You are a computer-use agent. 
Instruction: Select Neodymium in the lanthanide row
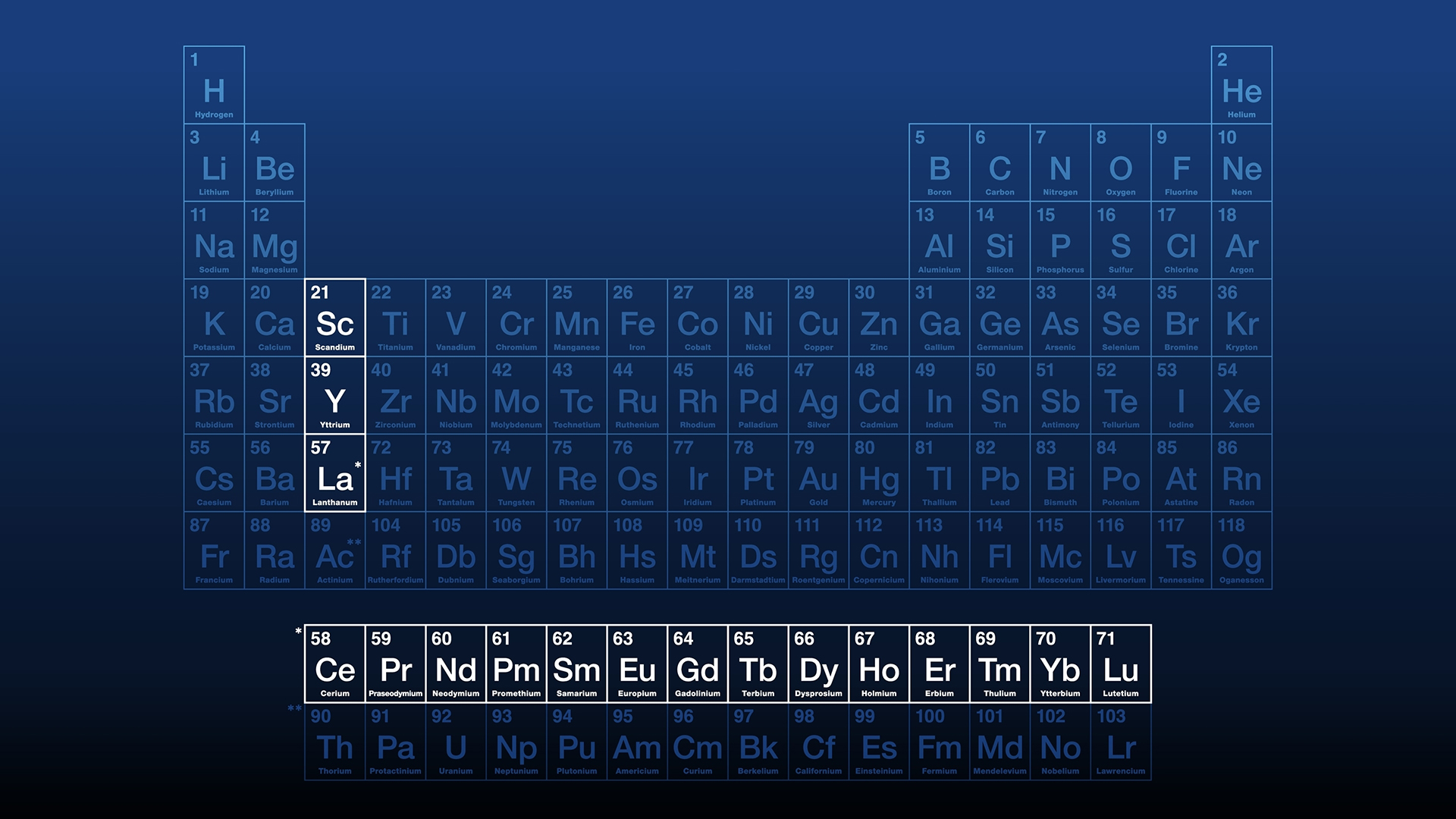(x=456, y=664)
